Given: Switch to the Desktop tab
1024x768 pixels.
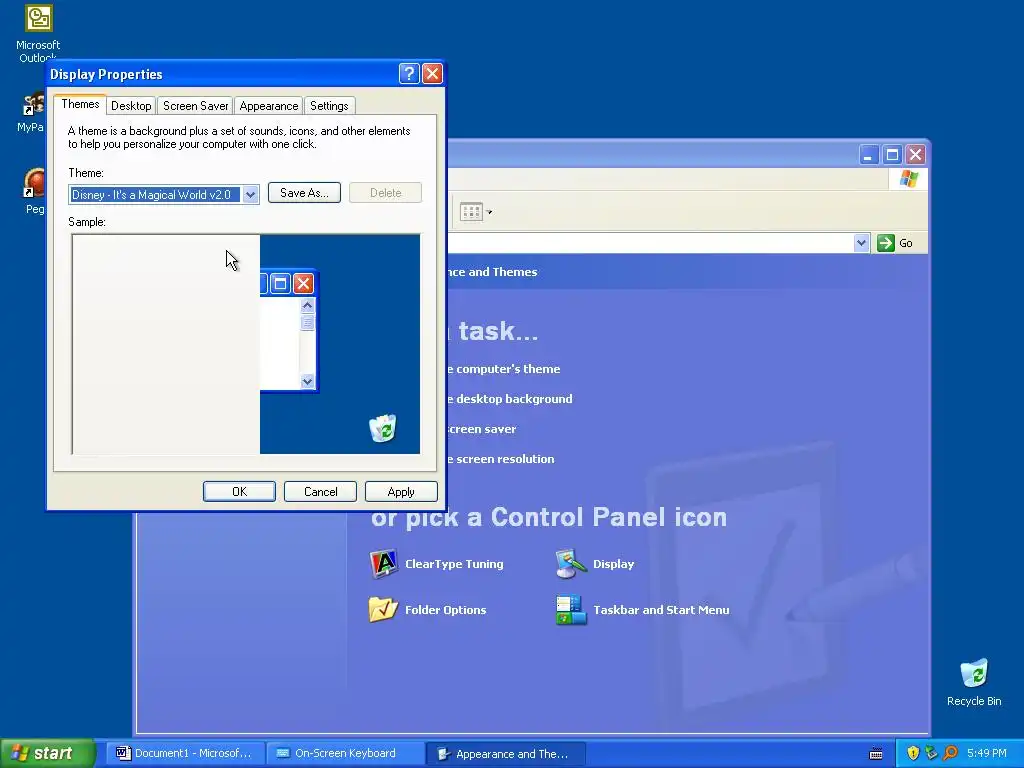Looking at the screenshot, I should pos(131,106).
